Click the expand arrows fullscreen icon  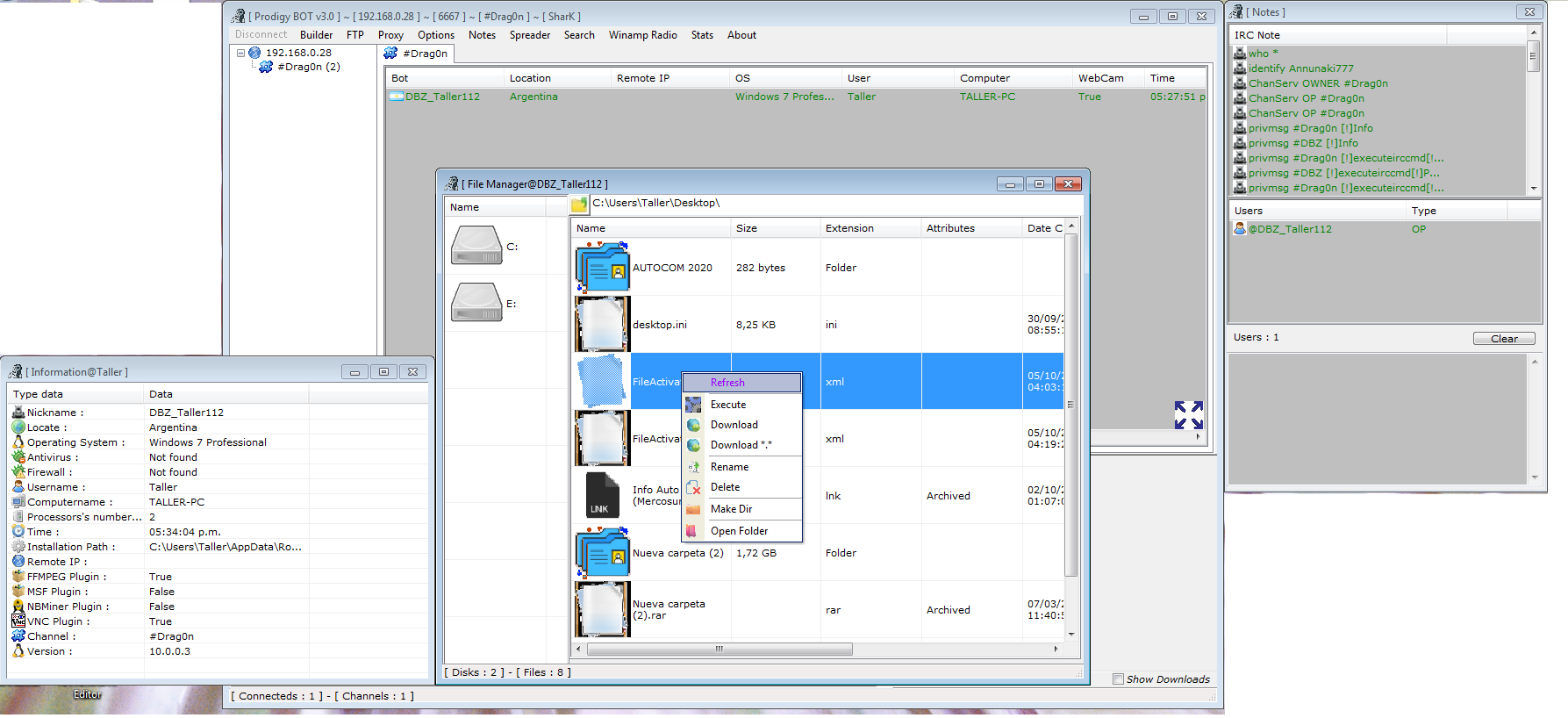(1188, 415)
